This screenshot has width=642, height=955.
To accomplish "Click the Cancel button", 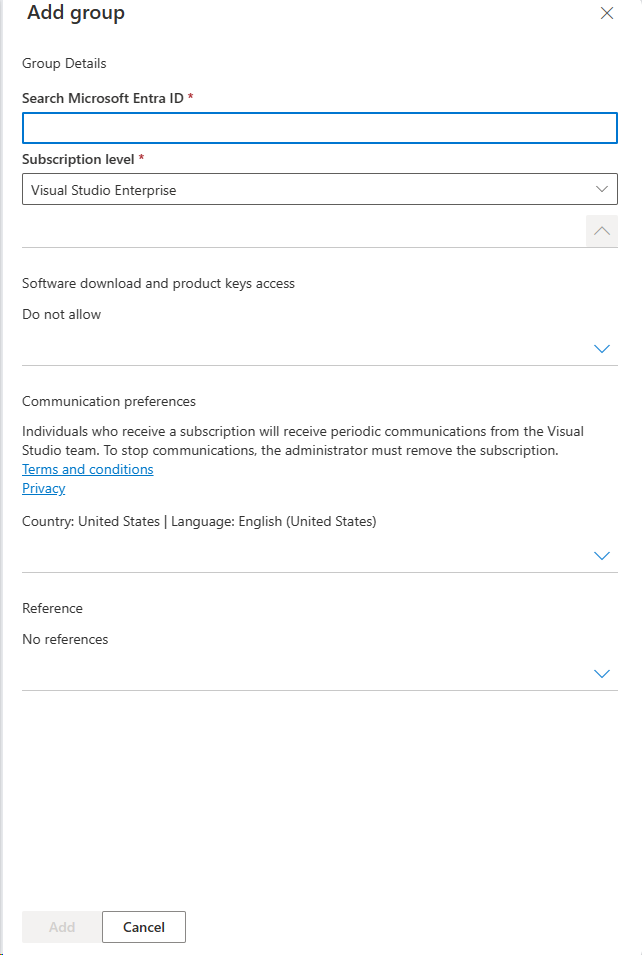I will click(x=143, y=926).
